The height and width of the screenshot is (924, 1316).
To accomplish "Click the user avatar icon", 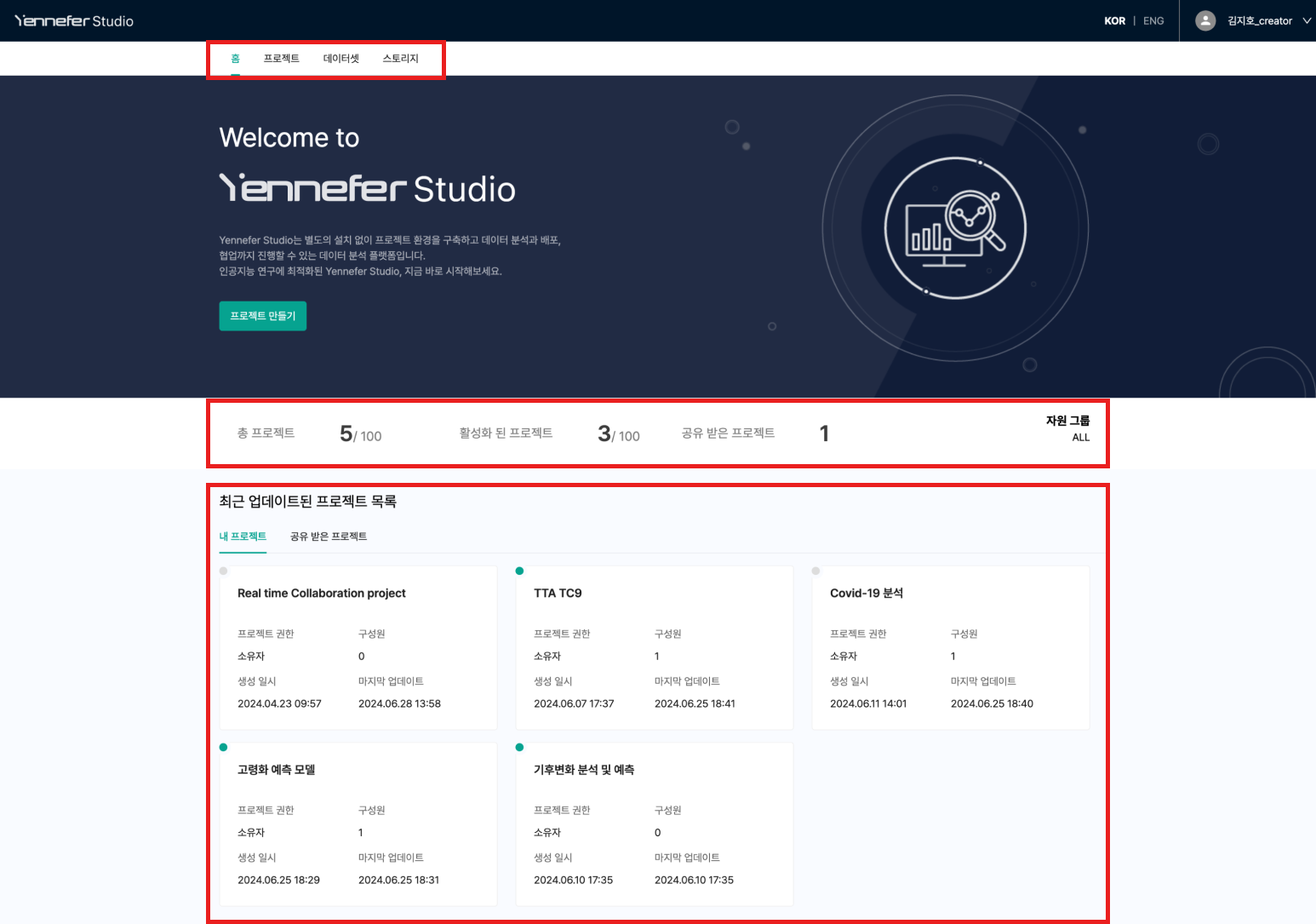I will (1205, 20).
